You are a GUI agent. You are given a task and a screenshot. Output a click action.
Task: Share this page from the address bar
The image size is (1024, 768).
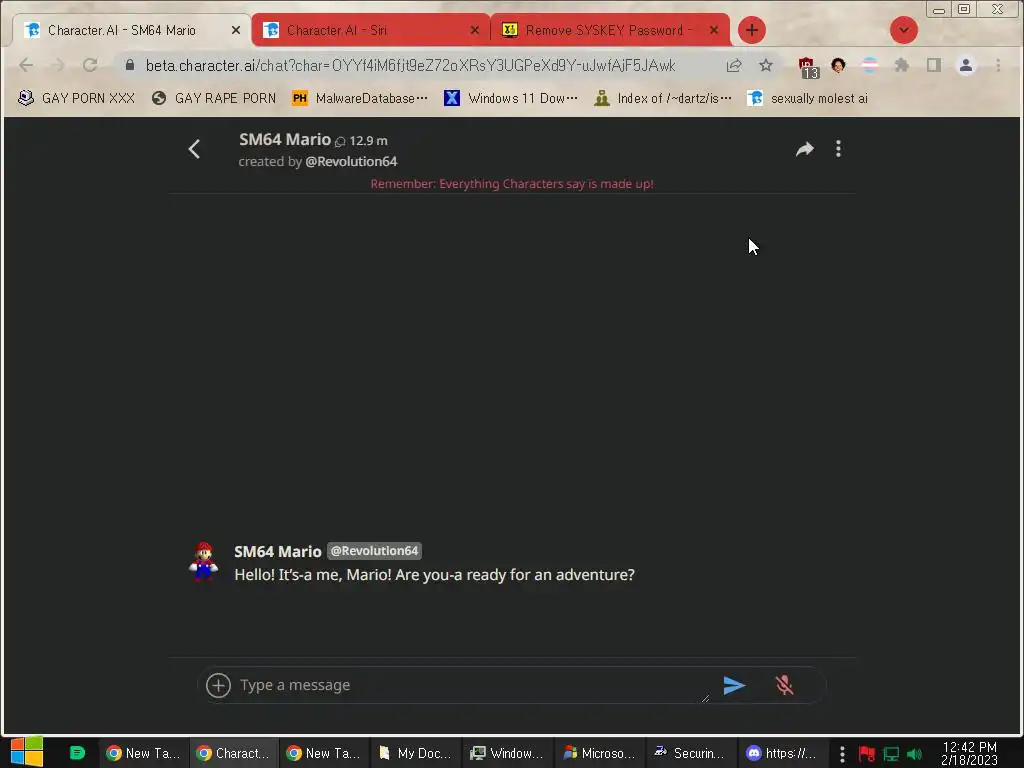pos(734,65)
